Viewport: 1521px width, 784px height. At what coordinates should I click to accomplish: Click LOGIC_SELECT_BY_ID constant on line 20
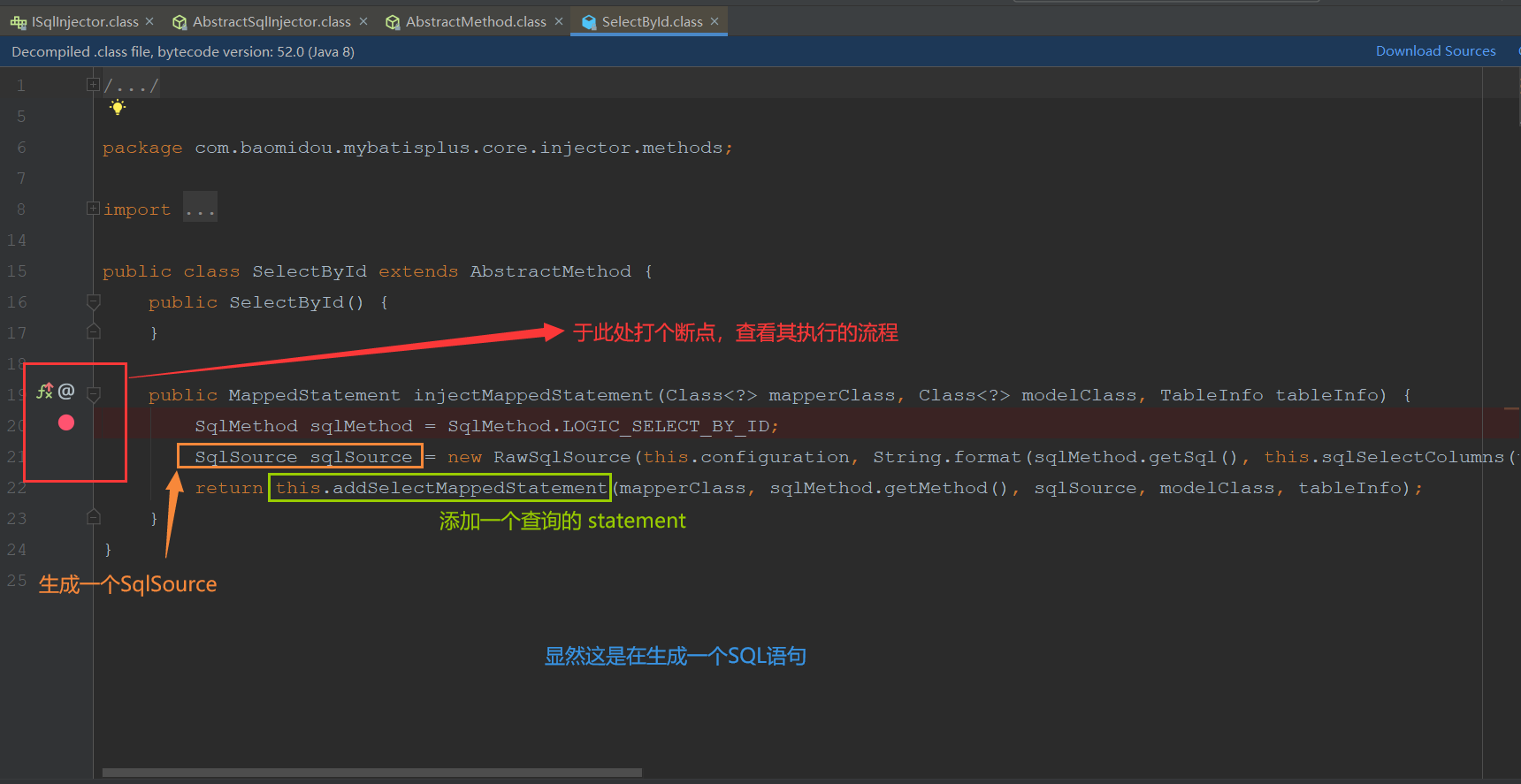click(666, 426)
